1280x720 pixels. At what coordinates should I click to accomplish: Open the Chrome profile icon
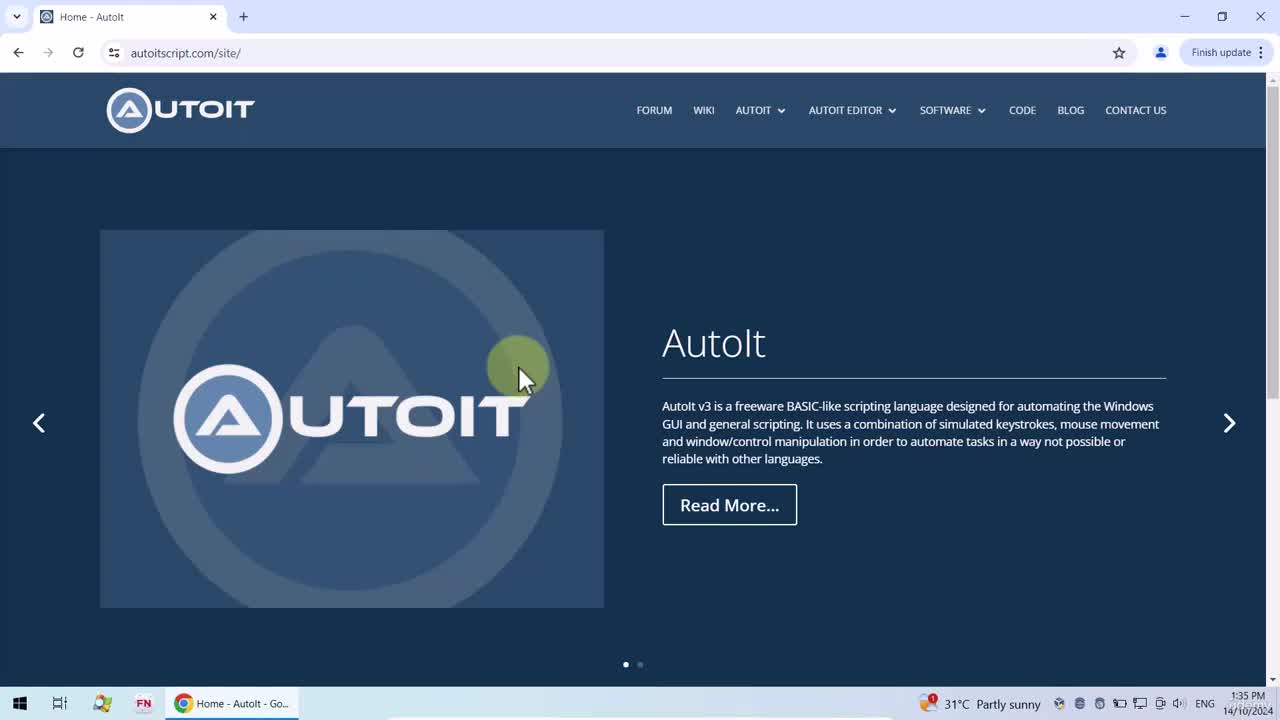coord(1161,52)
